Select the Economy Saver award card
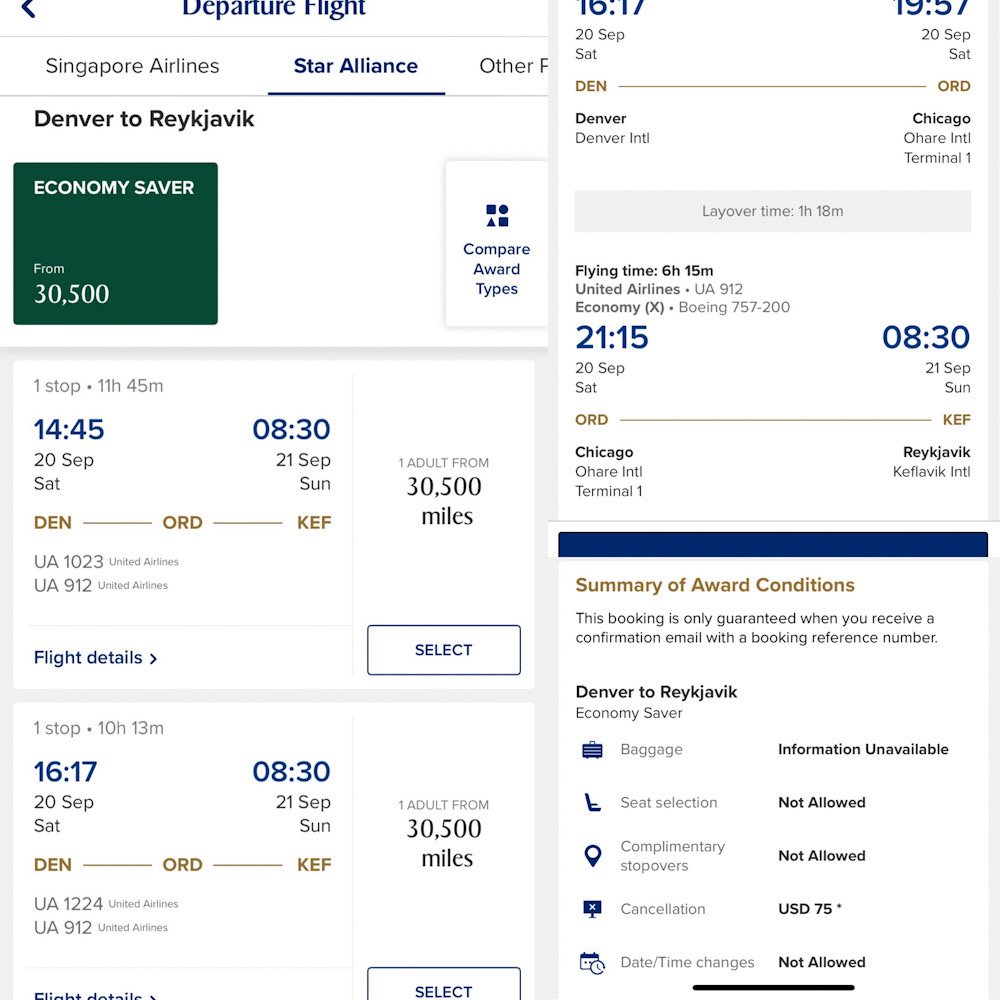 [x=115, y=244]
